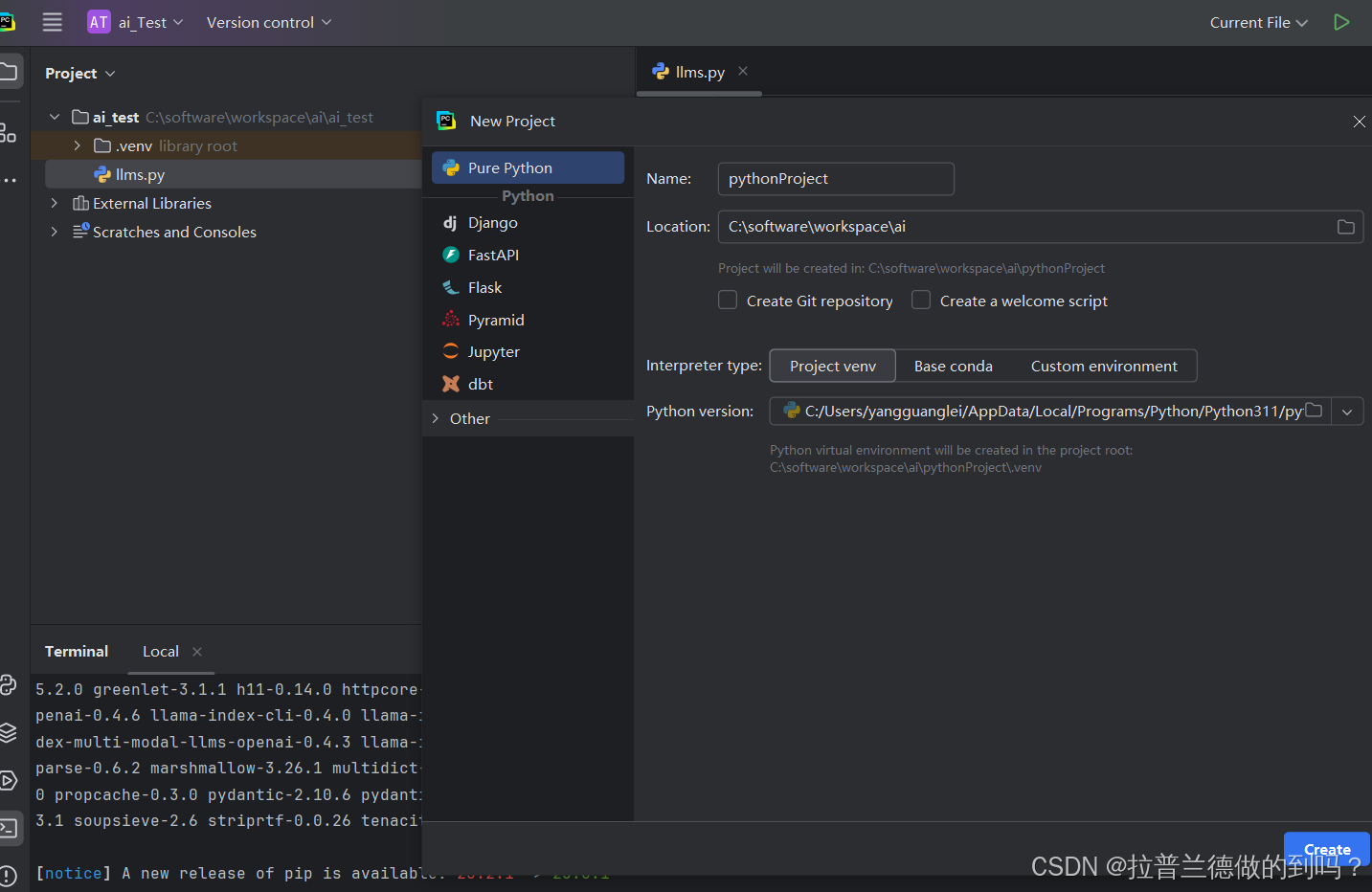Select the Local terminal tab
Screen dimensions: 1372x892
161,652
